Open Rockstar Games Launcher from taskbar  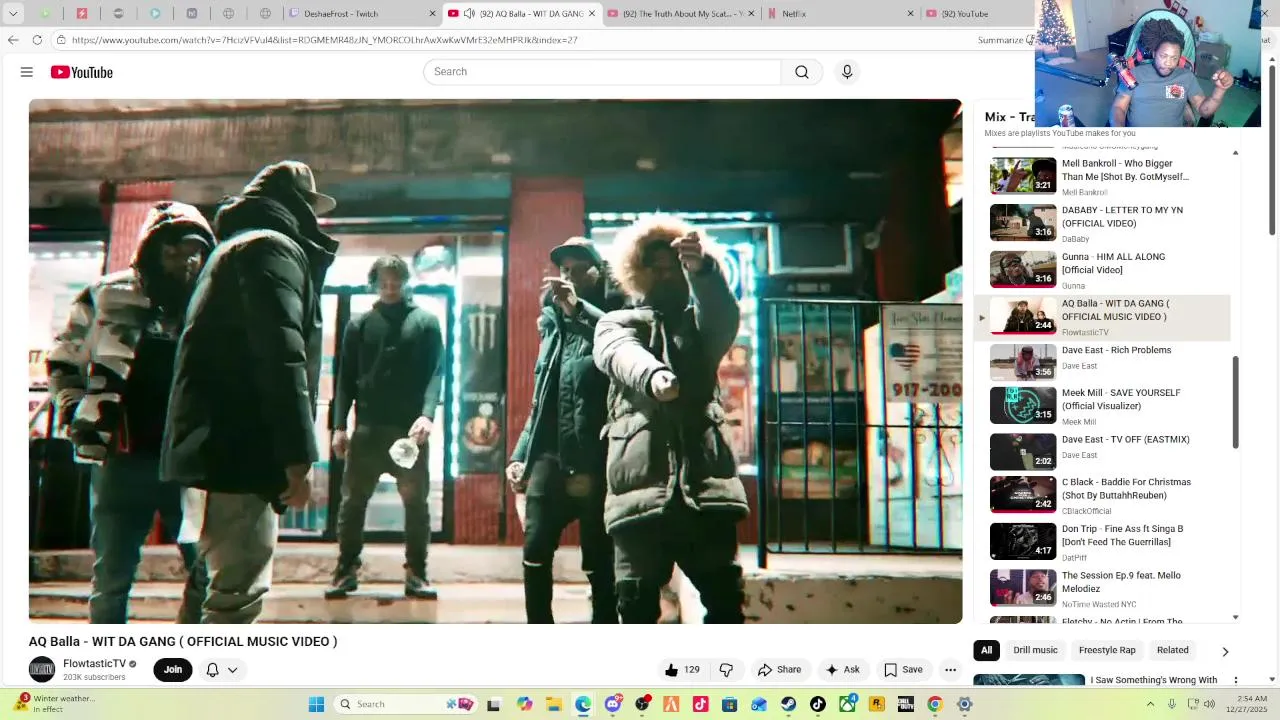coord(876,704)
